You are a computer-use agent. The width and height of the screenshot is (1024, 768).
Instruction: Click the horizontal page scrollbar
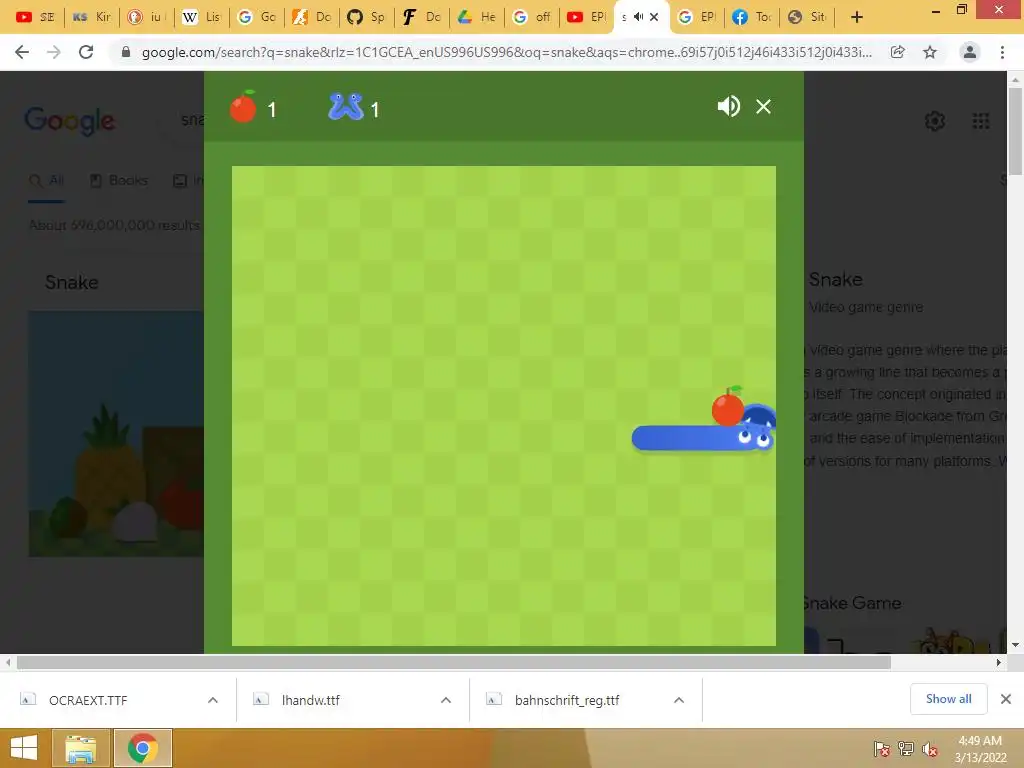click(454, 662)
